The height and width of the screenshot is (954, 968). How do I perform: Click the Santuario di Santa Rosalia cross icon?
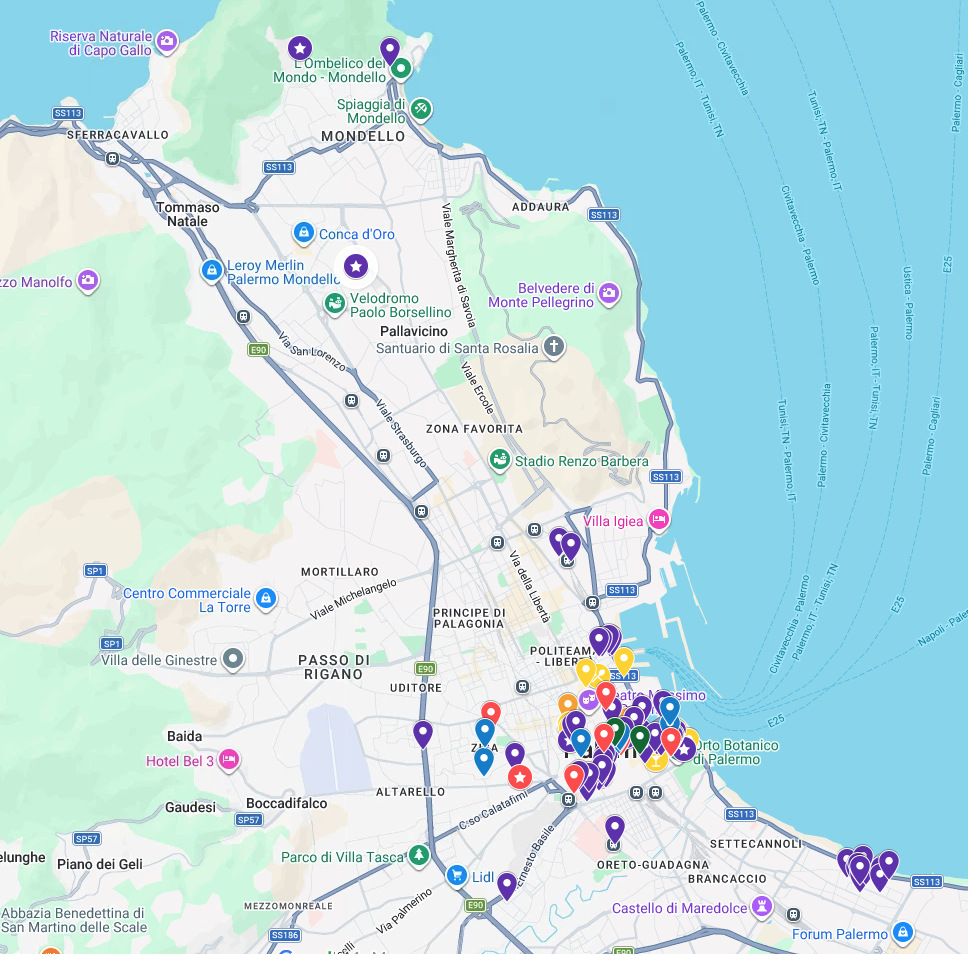(554, 347)
